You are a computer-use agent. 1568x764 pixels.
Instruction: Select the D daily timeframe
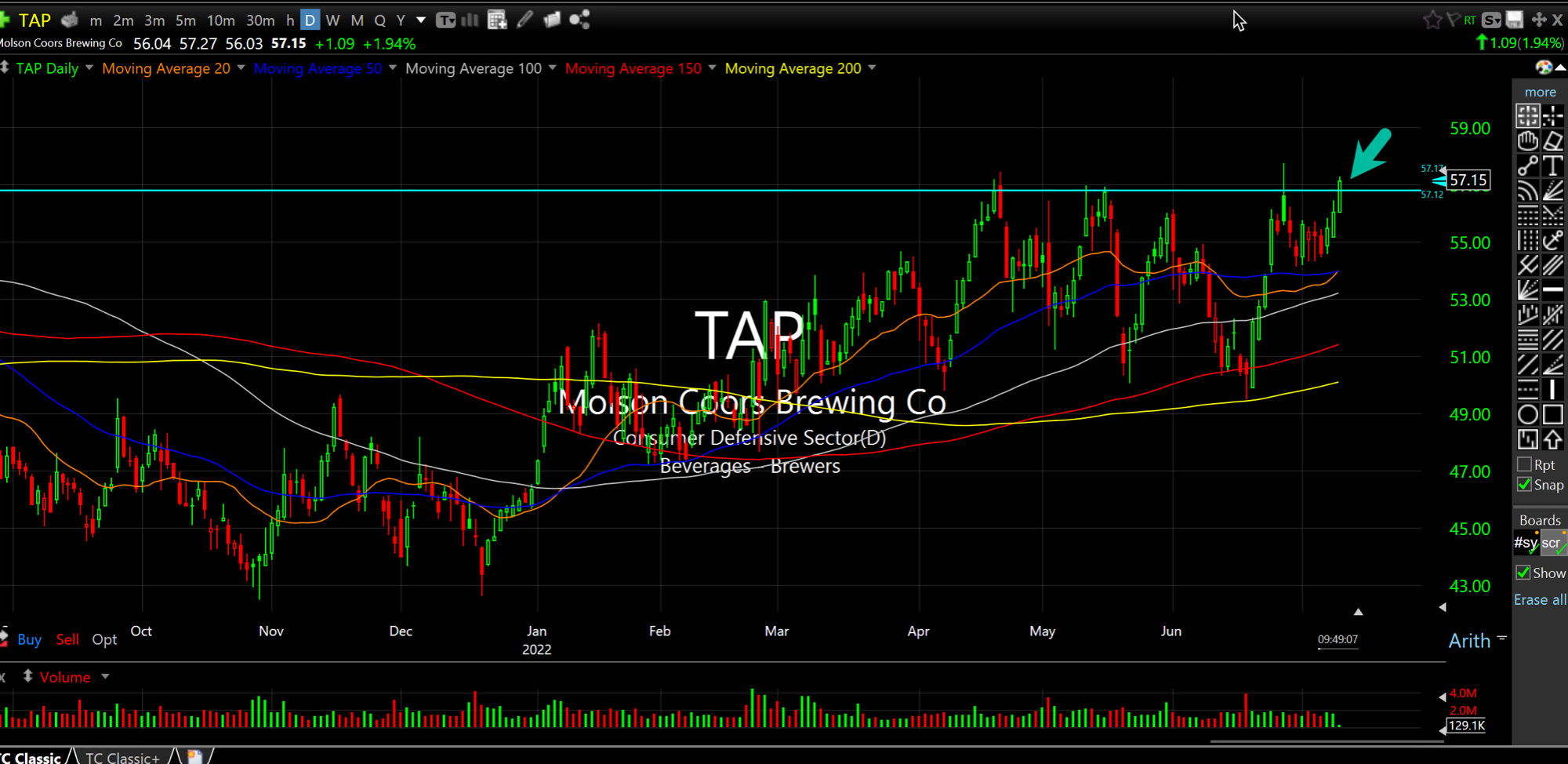pos(310,20)
